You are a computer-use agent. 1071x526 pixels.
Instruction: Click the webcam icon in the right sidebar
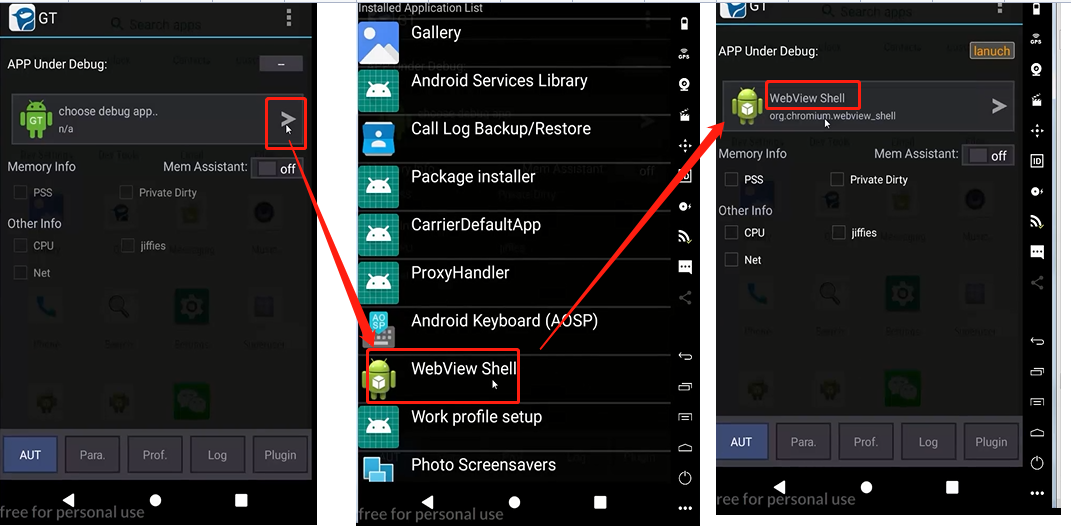point(1036,69)
